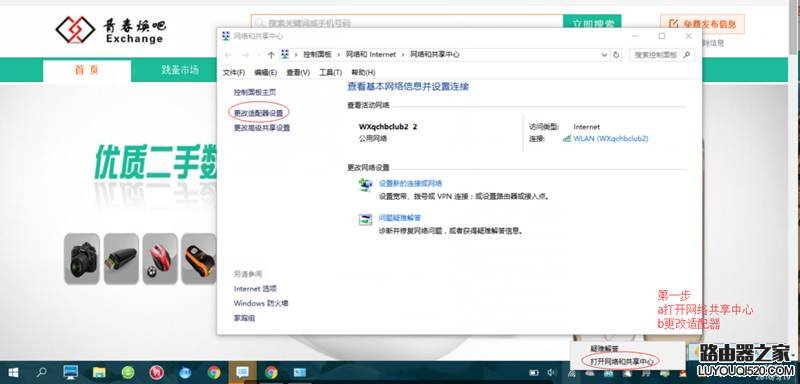The image size is (800, 384).
Task: Click the black HDMI adapter product thumbnail
Action: pos(121,259)
